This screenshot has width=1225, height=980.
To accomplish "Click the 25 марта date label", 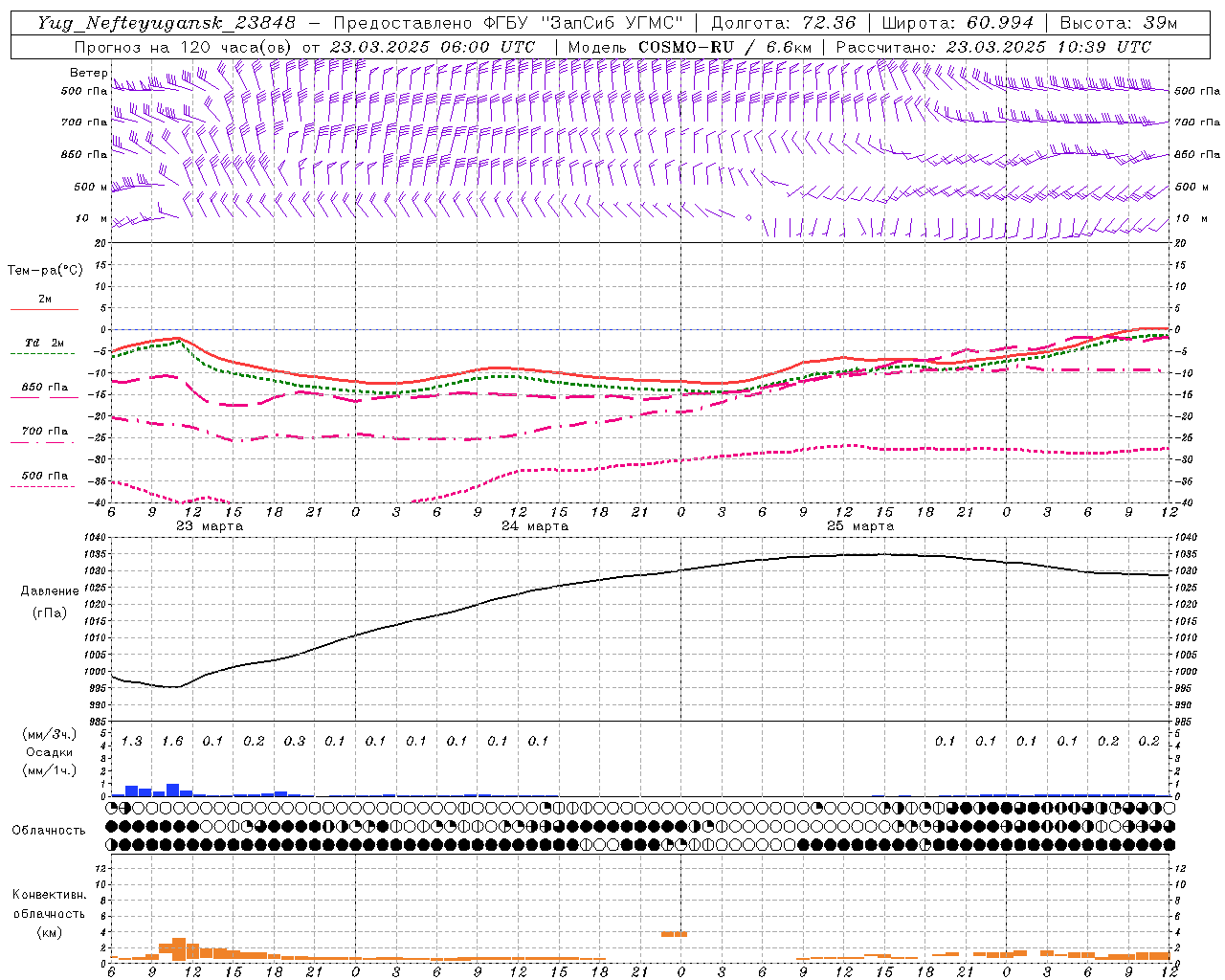I will click(x=860, y=526).
